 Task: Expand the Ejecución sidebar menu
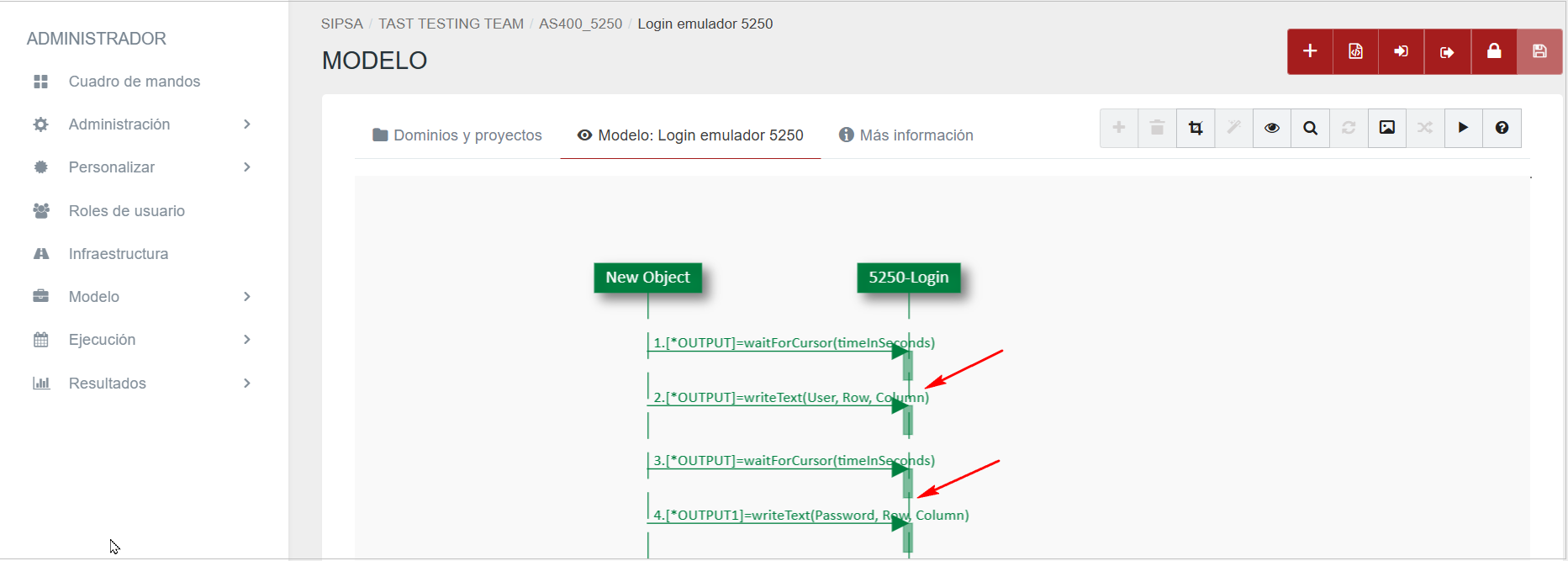141,340
